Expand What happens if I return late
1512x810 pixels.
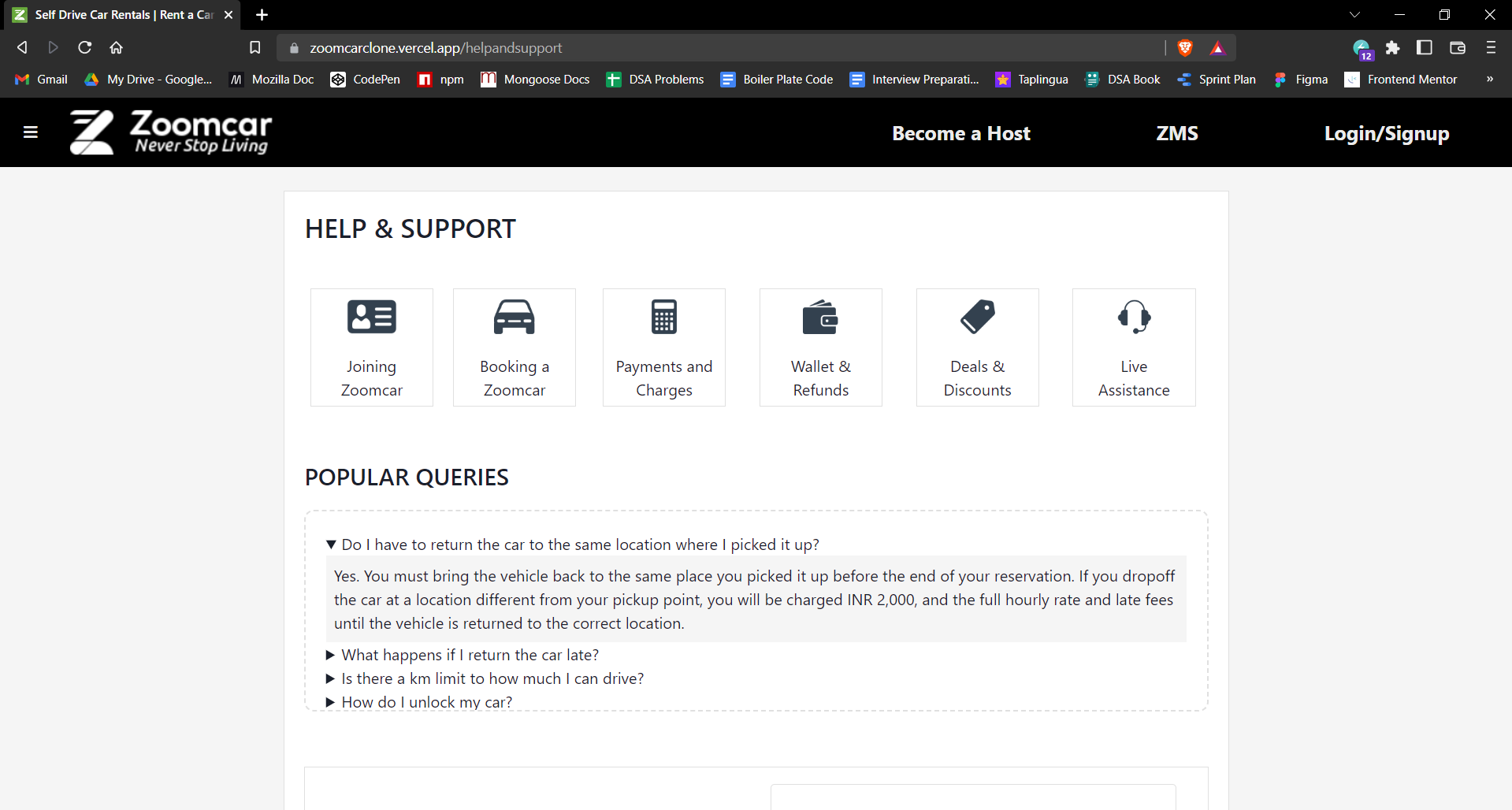click(463, 655)
